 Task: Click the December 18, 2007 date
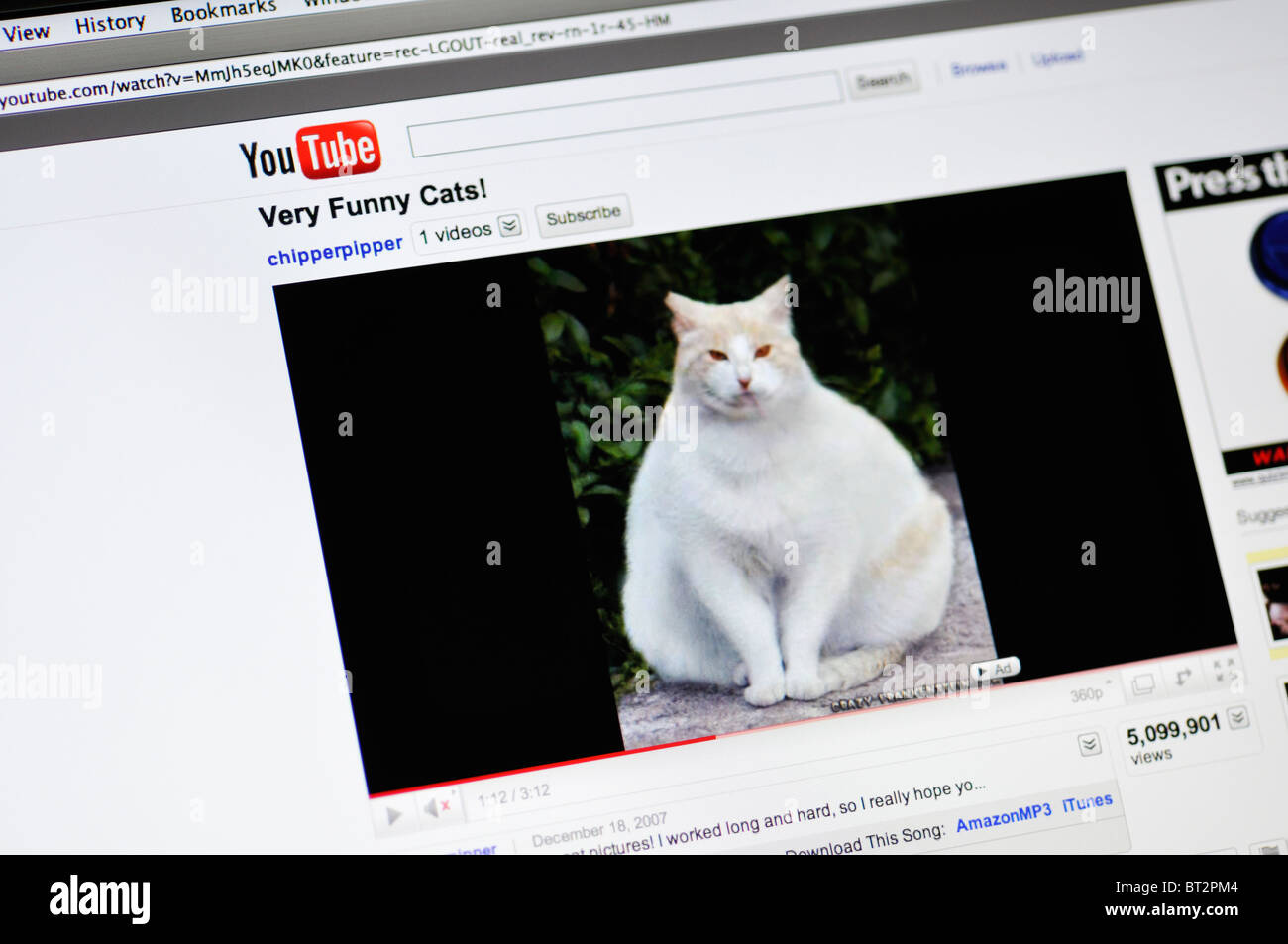coord(598,830)
